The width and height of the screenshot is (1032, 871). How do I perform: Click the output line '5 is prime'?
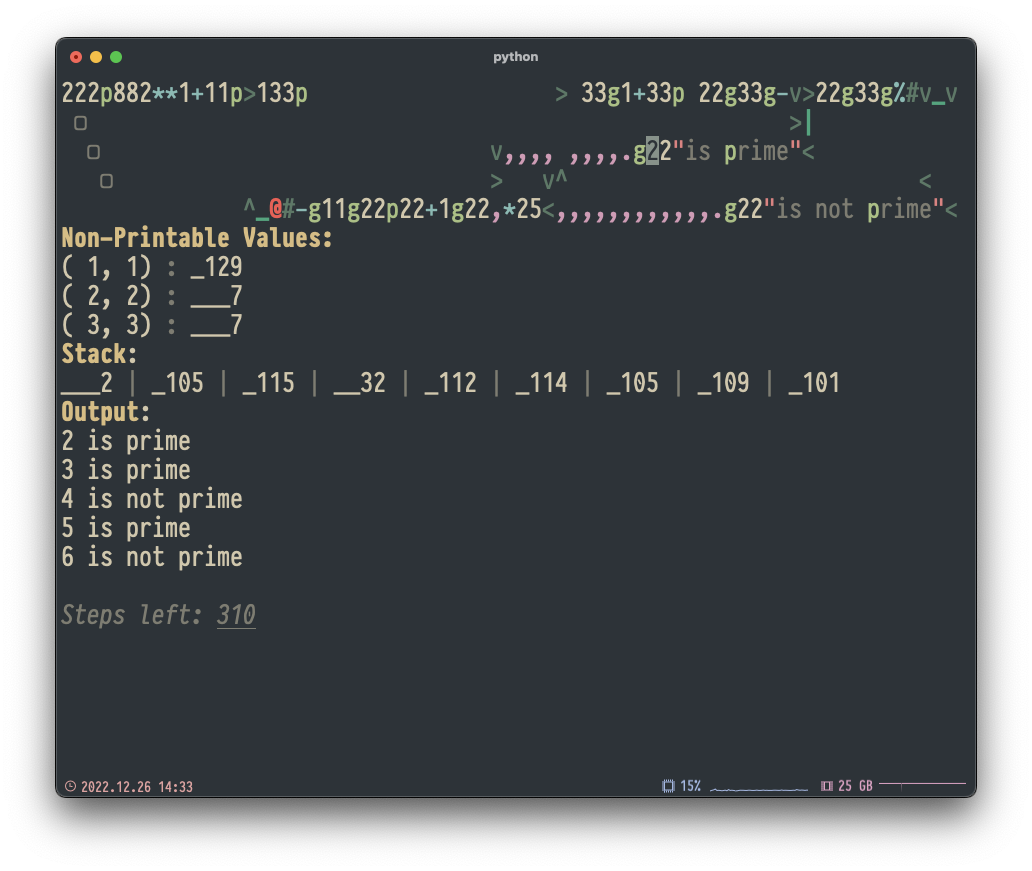pos(126,528)
